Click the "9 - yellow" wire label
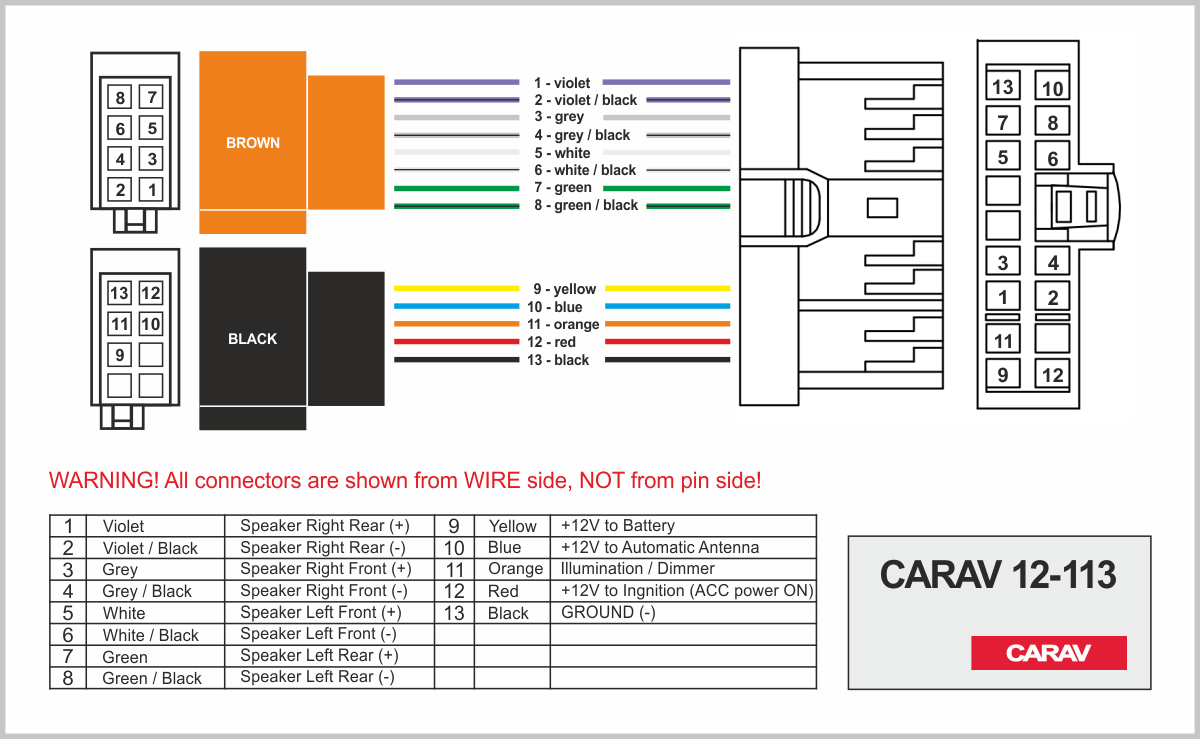Viewport: 1200px width, 739px height. (x=564, y=289)
